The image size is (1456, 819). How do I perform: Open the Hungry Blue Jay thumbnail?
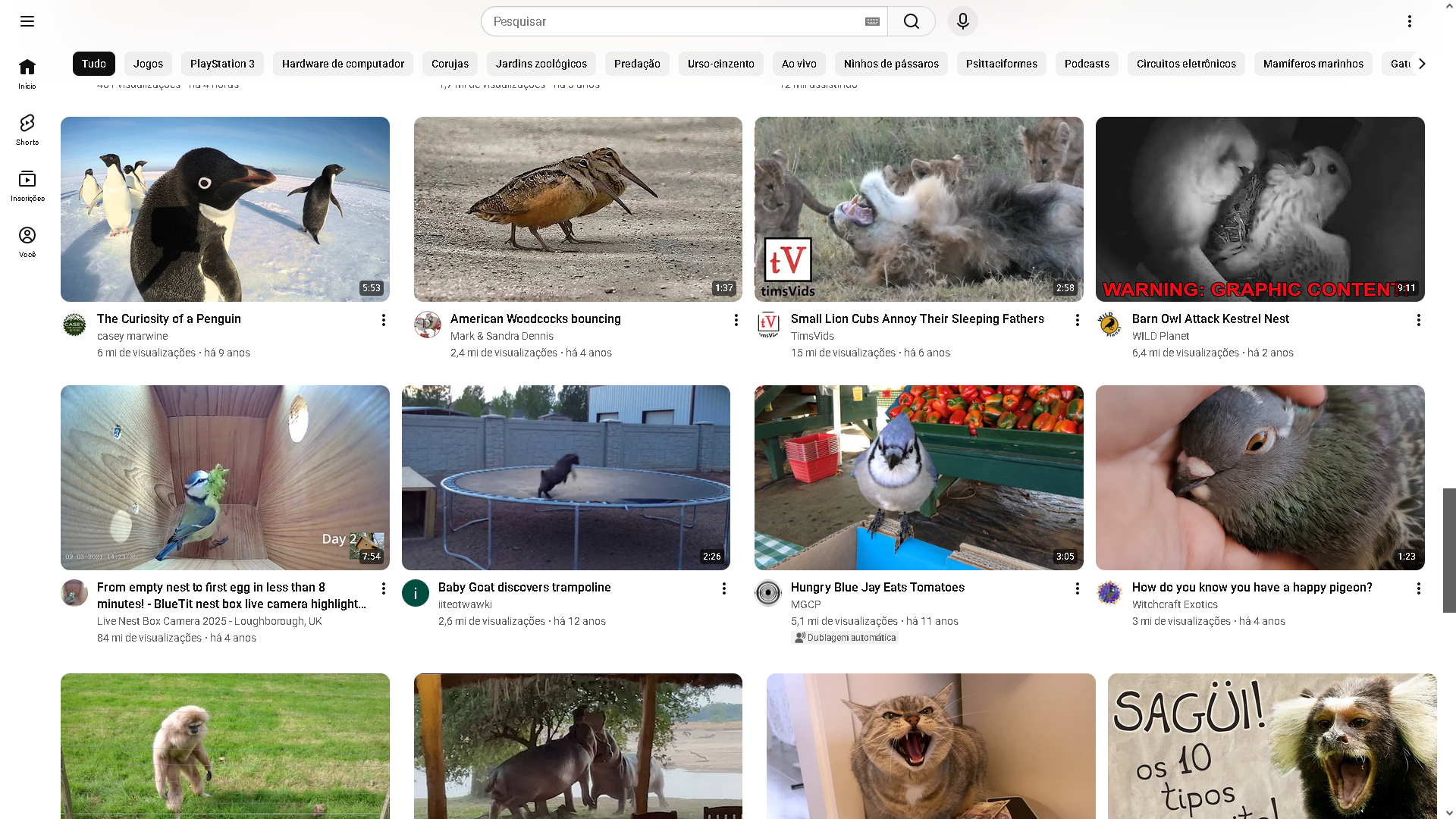[x=918, y=478]
